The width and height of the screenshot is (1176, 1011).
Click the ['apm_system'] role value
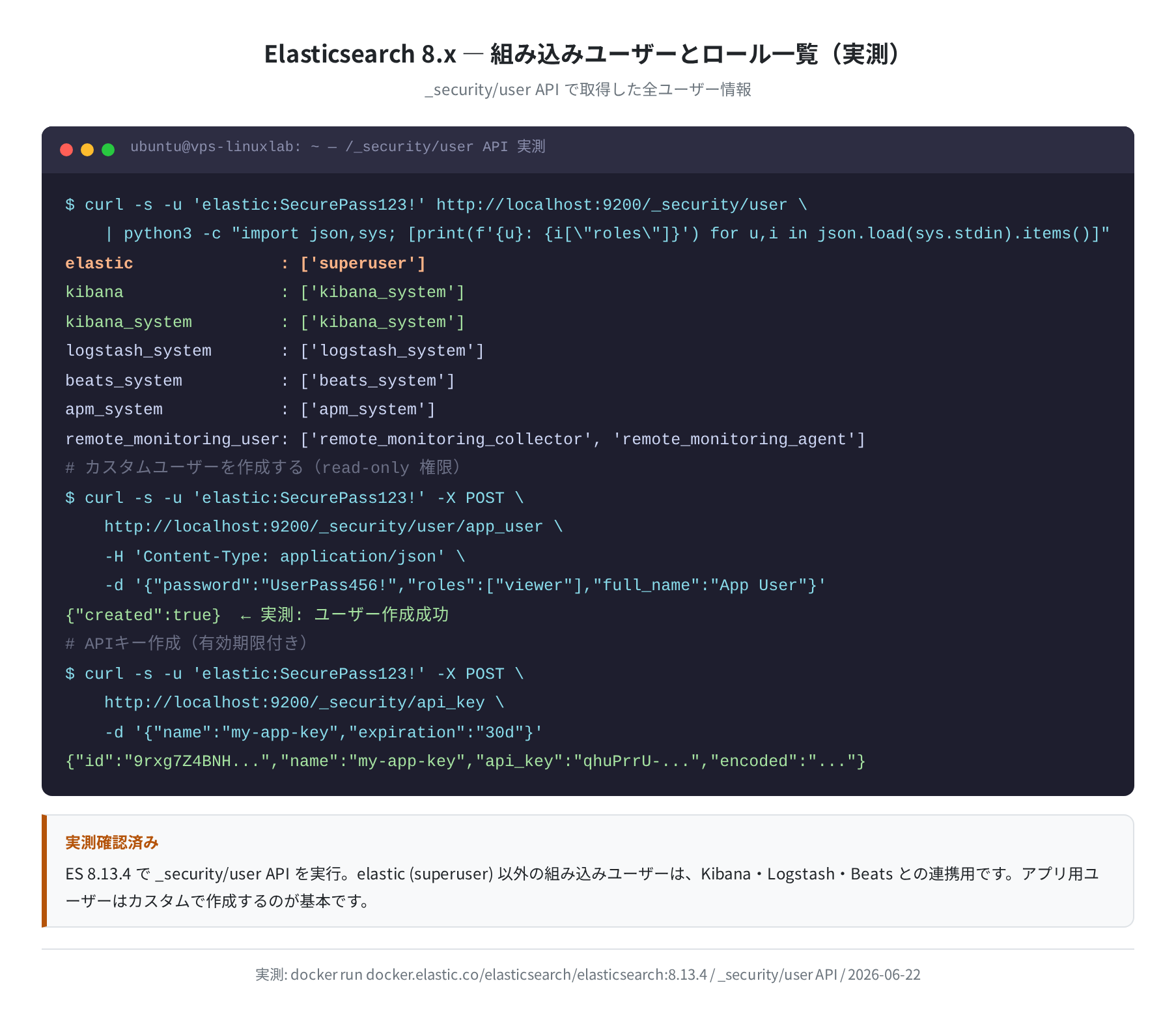[368, 409]
